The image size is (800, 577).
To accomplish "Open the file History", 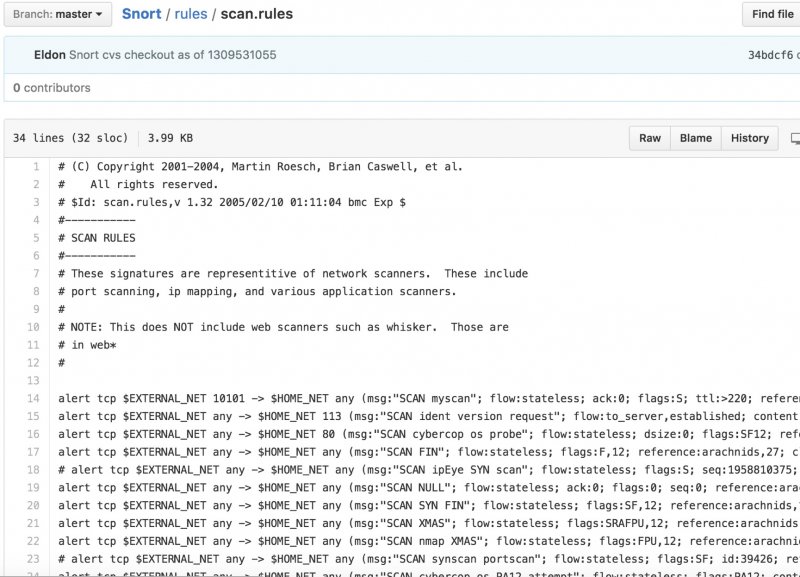I will click(x=749, y=138).
